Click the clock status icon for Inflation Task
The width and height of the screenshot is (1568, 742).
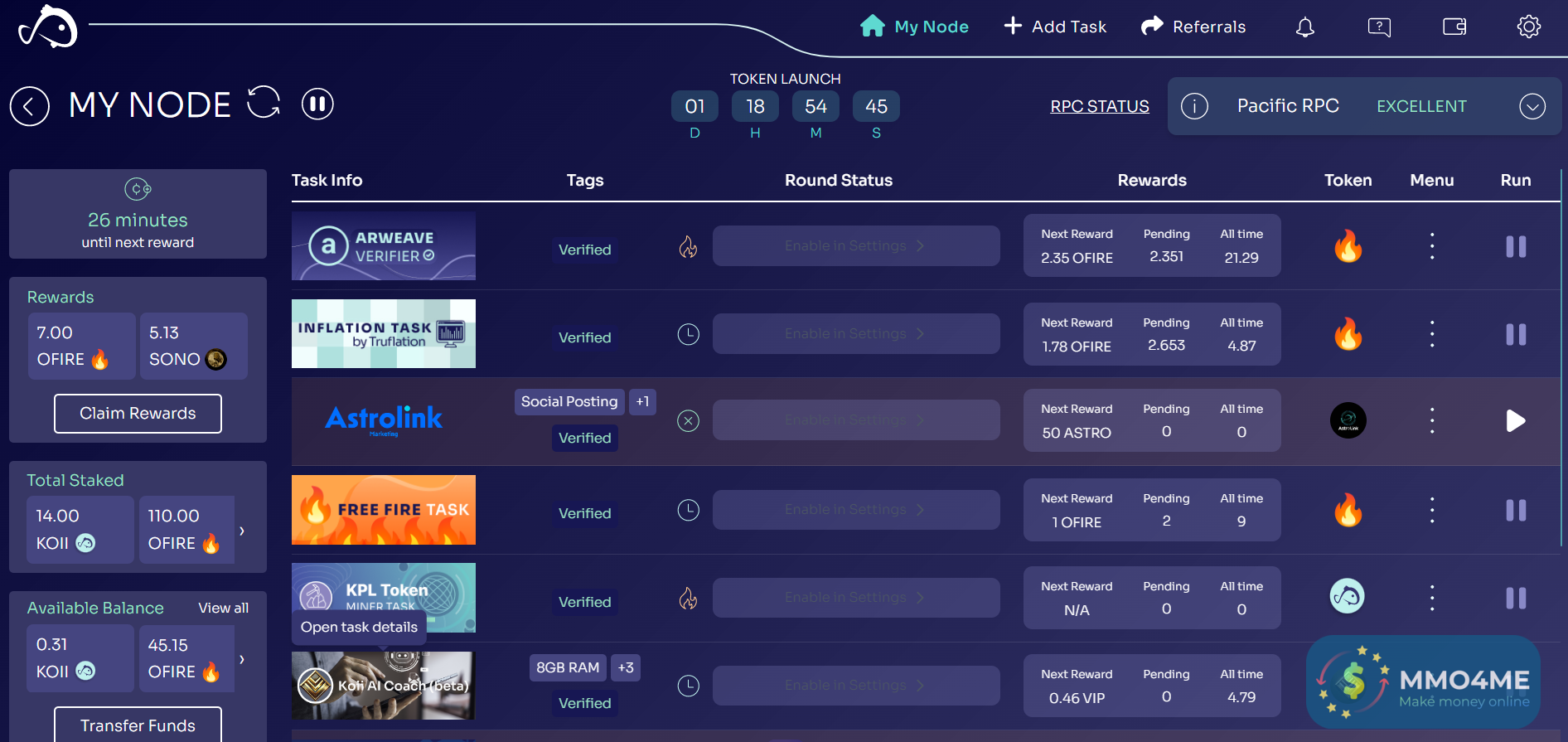[x=689, y=334]
